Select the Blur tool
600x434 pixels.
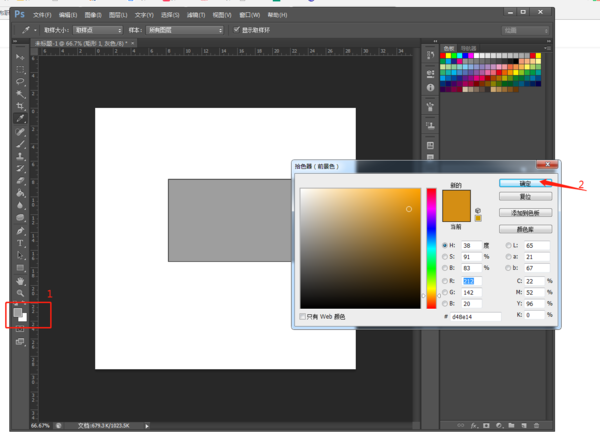pos(20,205)
